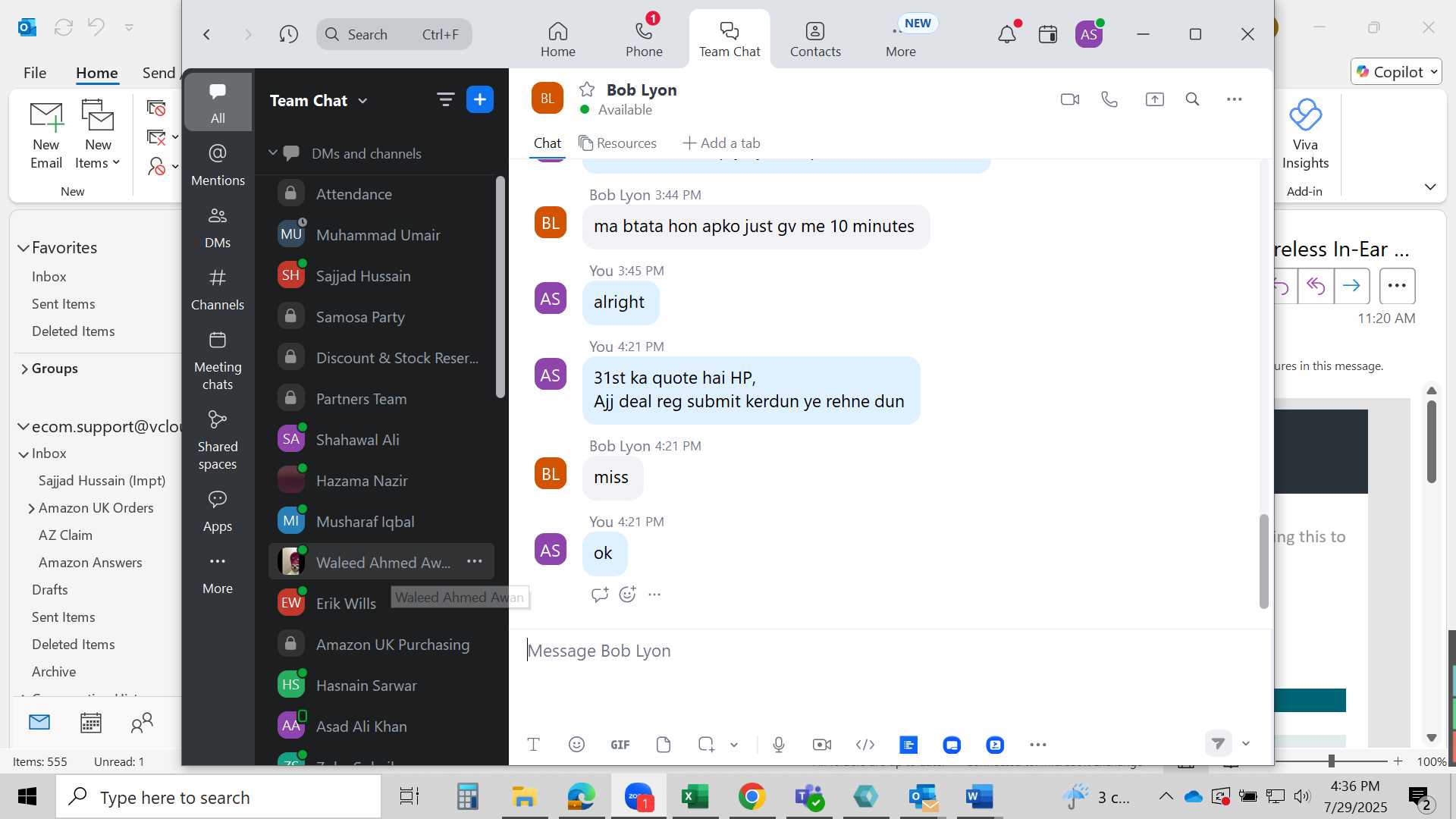This screenshot has height=819, width=1456.
Task: Collapse the Outlook ribbon chevron
Action: [1430, 187]
